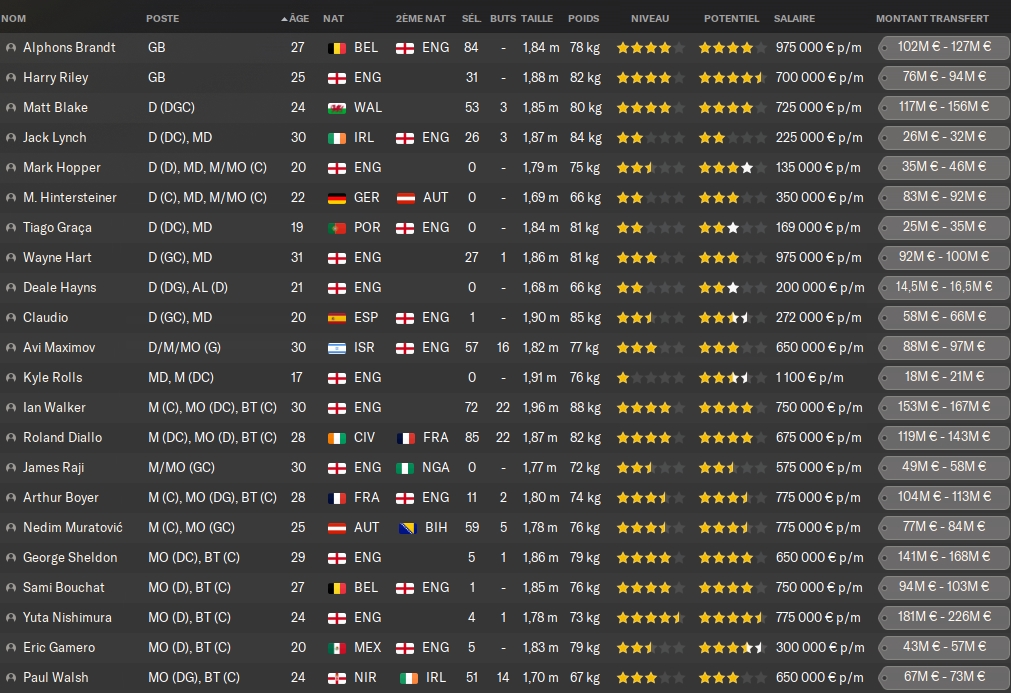The image size is (1011, 693).
Task: Open the 18M € - 21M € transfer value button
Action: click(944, 376)
